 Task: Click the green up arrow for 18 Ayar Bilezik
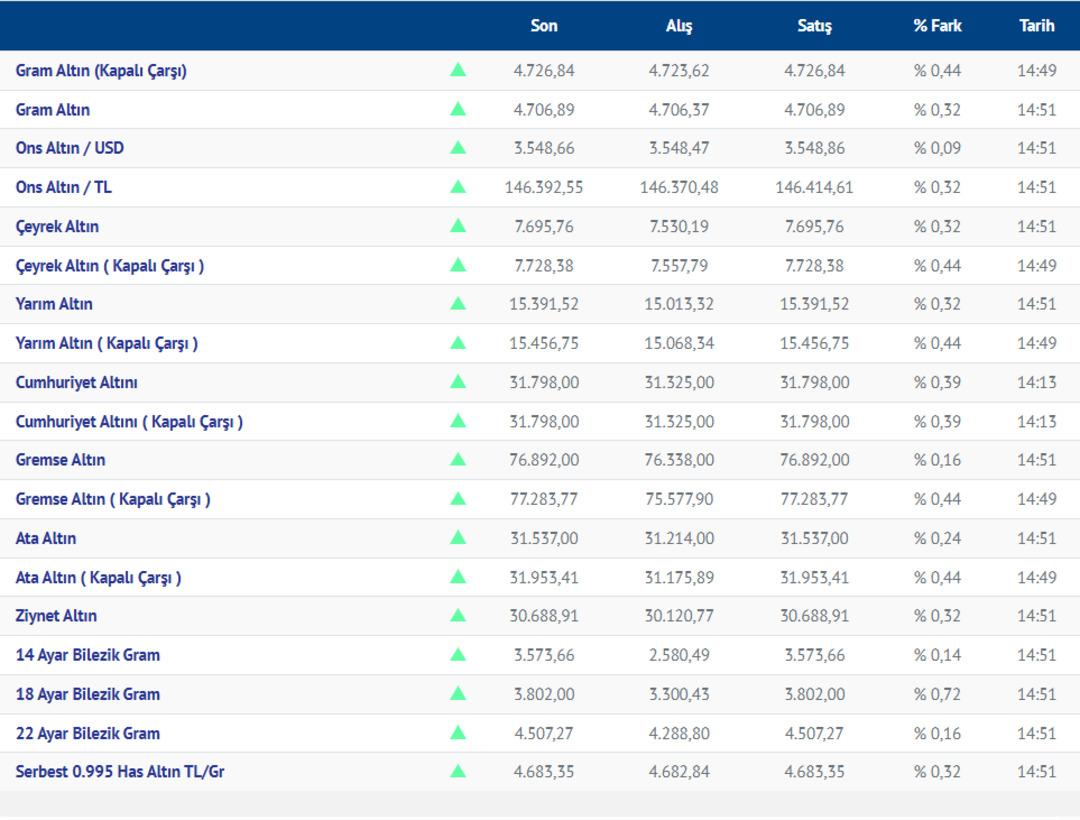pos(458,694)
